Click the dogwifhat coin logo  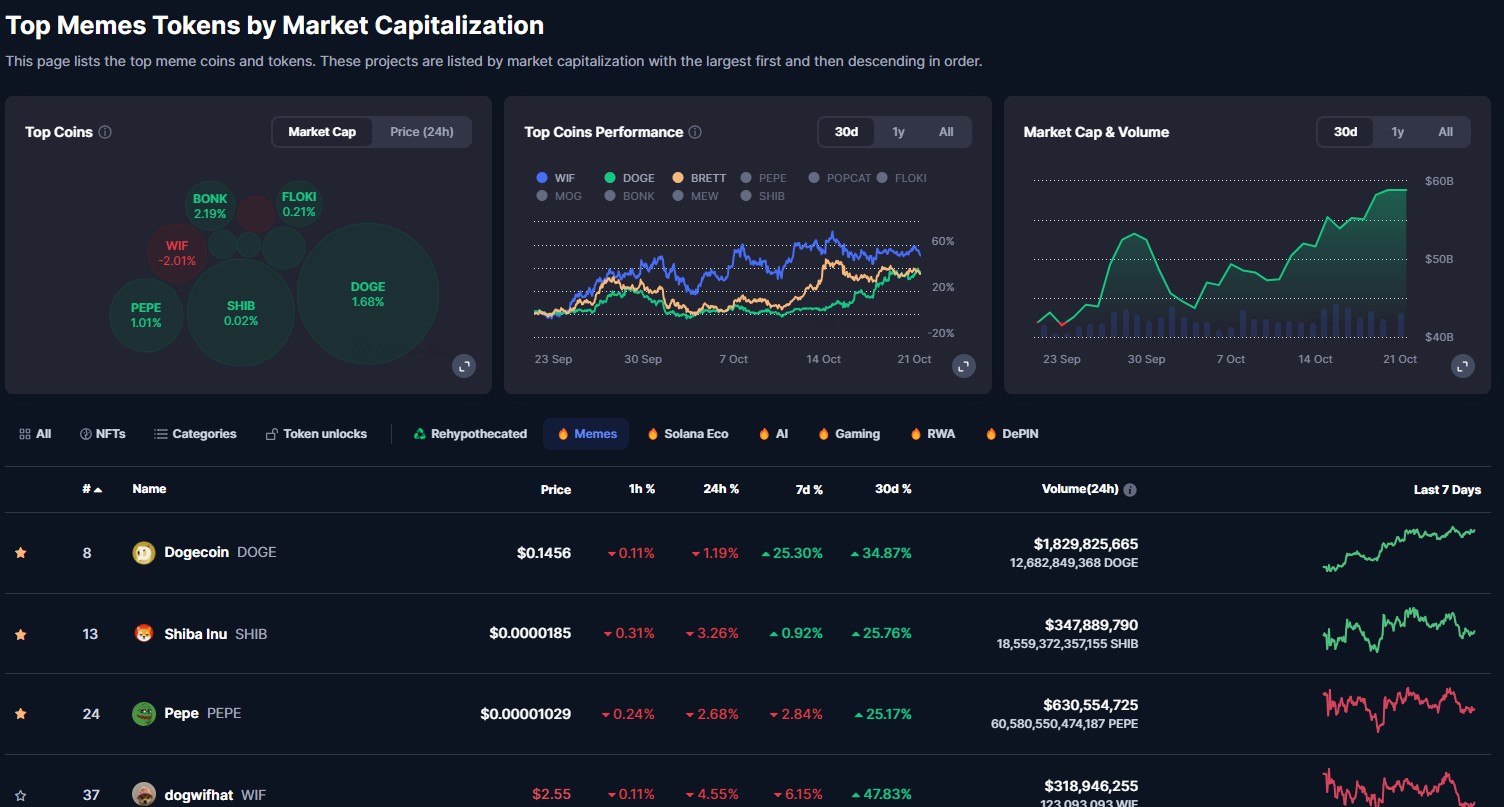tap(144, 795)
